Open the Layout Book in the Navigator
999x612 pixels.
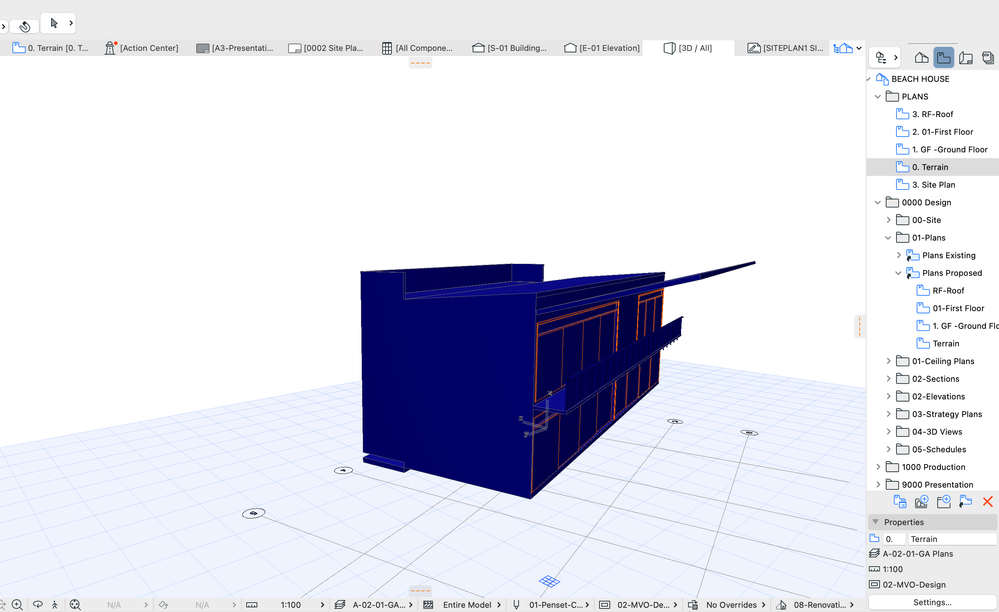(965, 57)
